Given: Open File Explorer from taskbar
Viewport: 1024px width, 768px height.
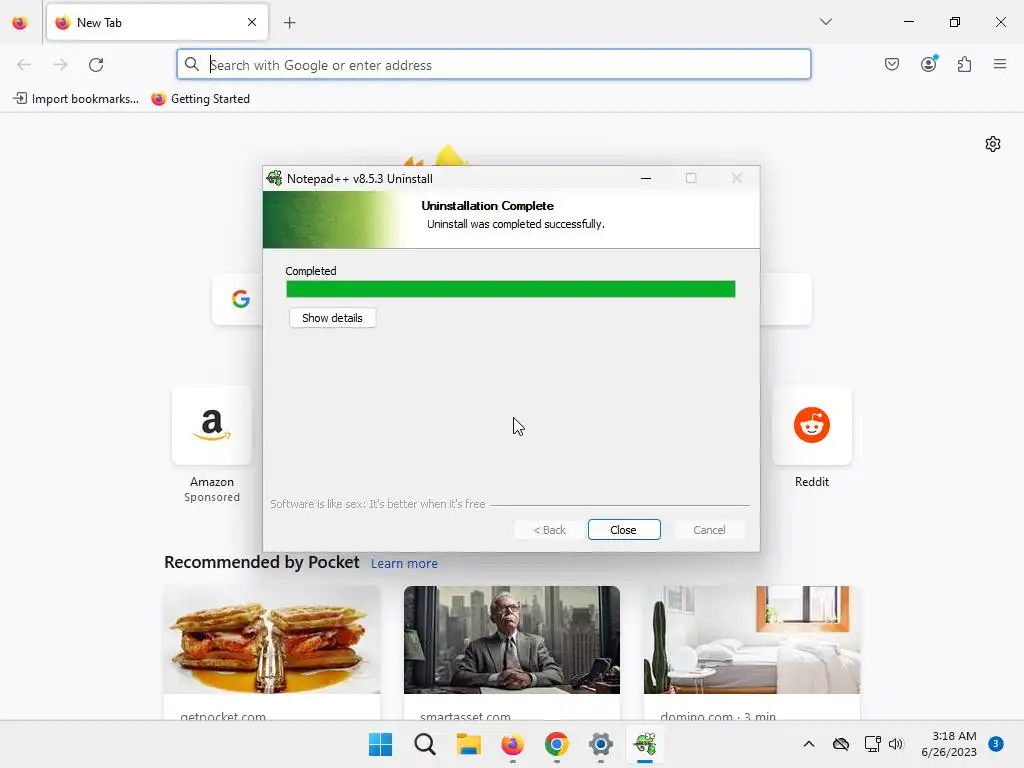Looking at the screenshot, I should pyautogui.click(x=468, y=744).
